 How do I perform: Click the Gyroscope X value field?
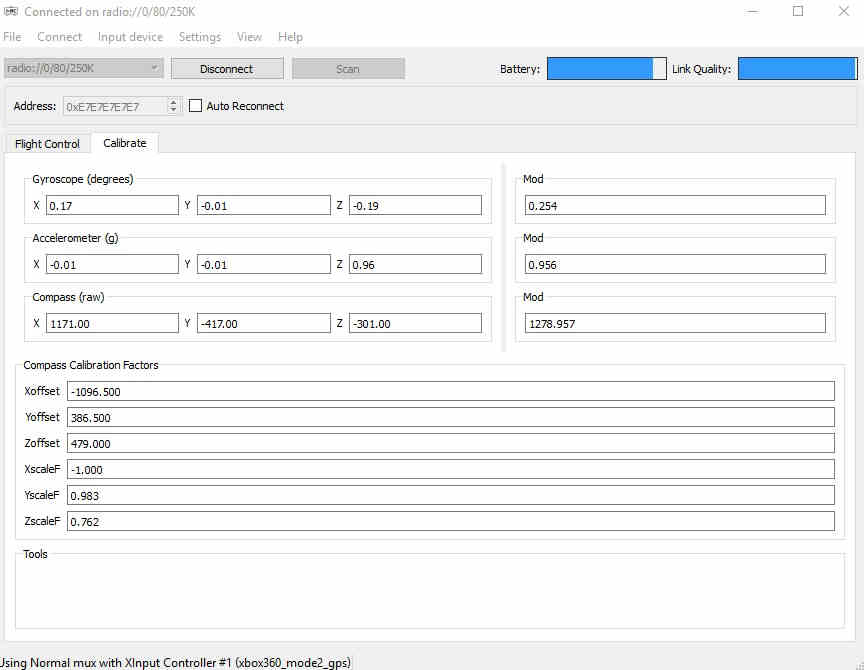pos(112,205)
